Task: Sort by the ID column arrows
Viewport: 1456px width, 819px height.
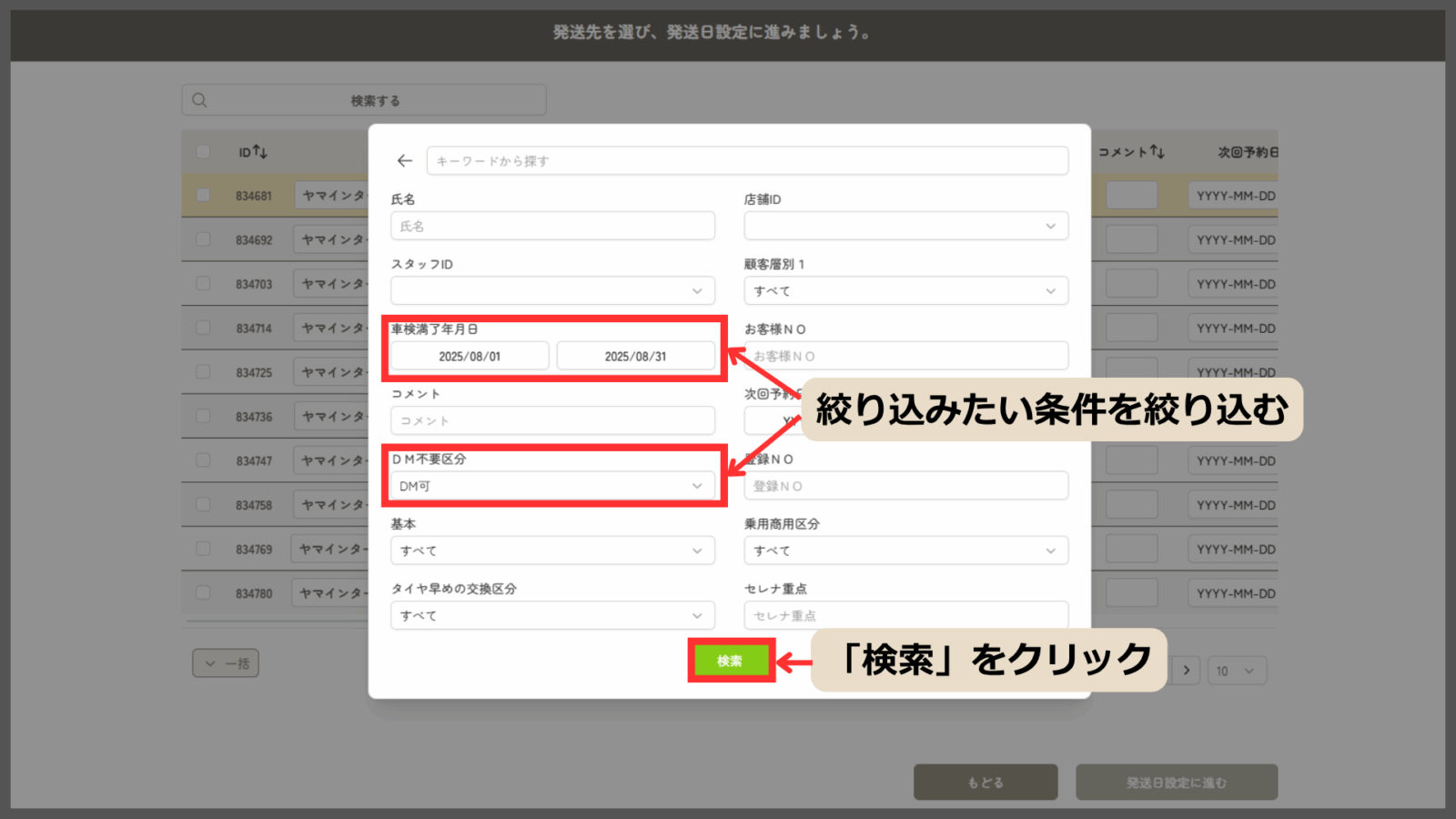Action: click(259, 152)
